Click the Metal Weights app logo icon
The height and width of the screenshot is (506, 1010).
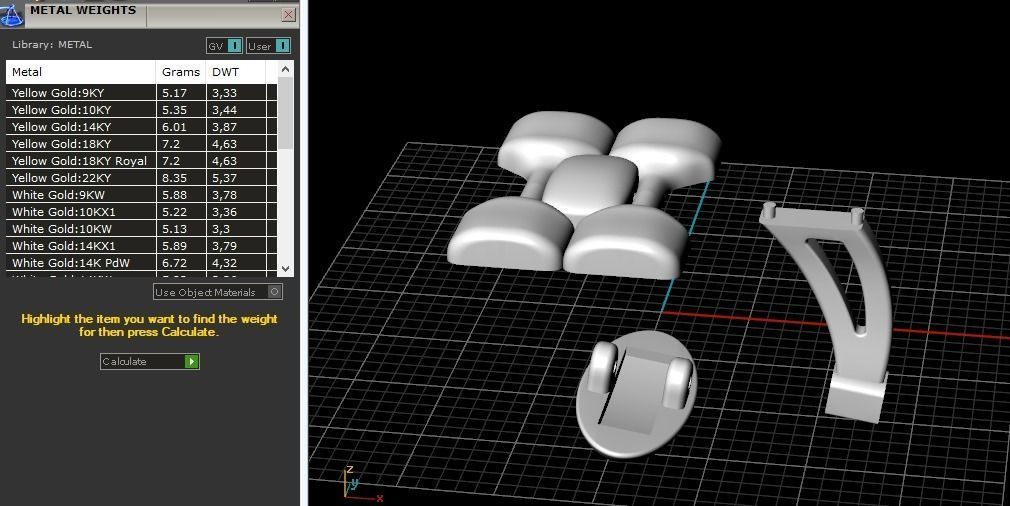point(12,14)
